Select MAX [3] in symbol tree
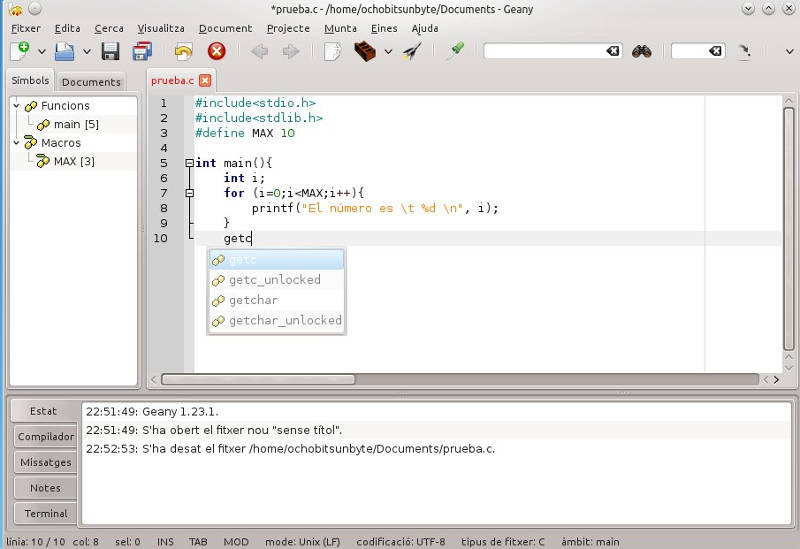Viewport: 800px width, 549px height. coord(74,161)
